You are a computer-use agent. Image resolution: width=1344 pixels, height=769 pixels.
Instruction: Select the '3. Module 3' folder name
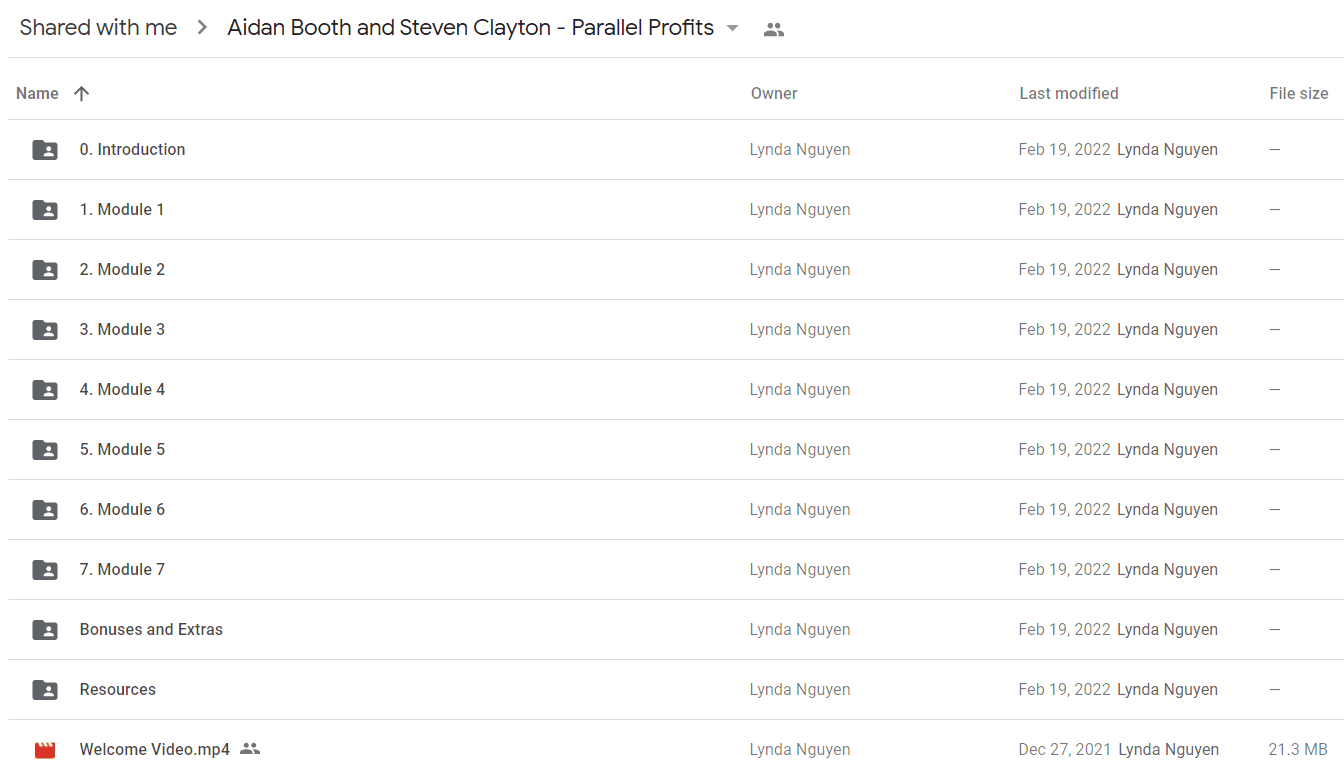click(x=122, y=329)
